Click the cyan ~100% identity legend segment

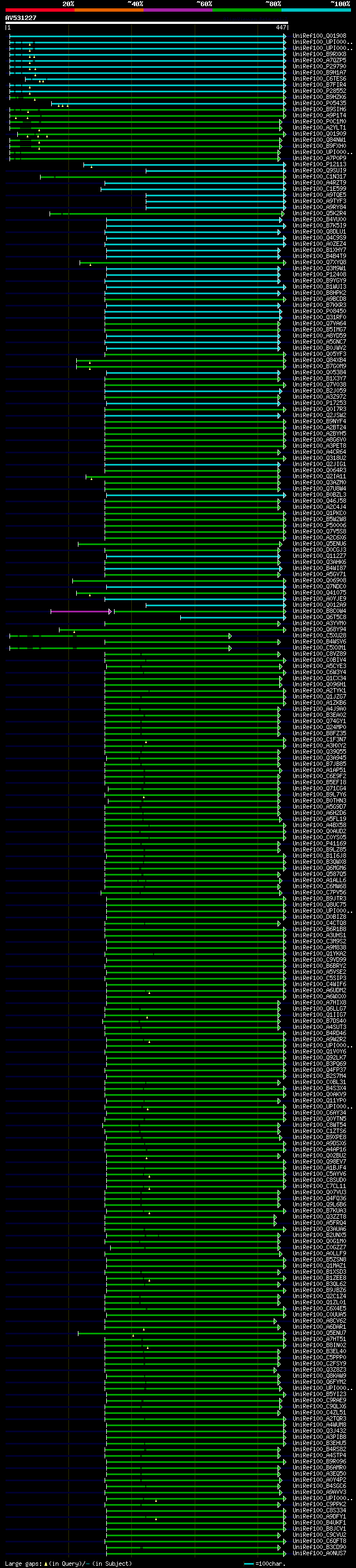pyautogui.click(x=316, y=10)
